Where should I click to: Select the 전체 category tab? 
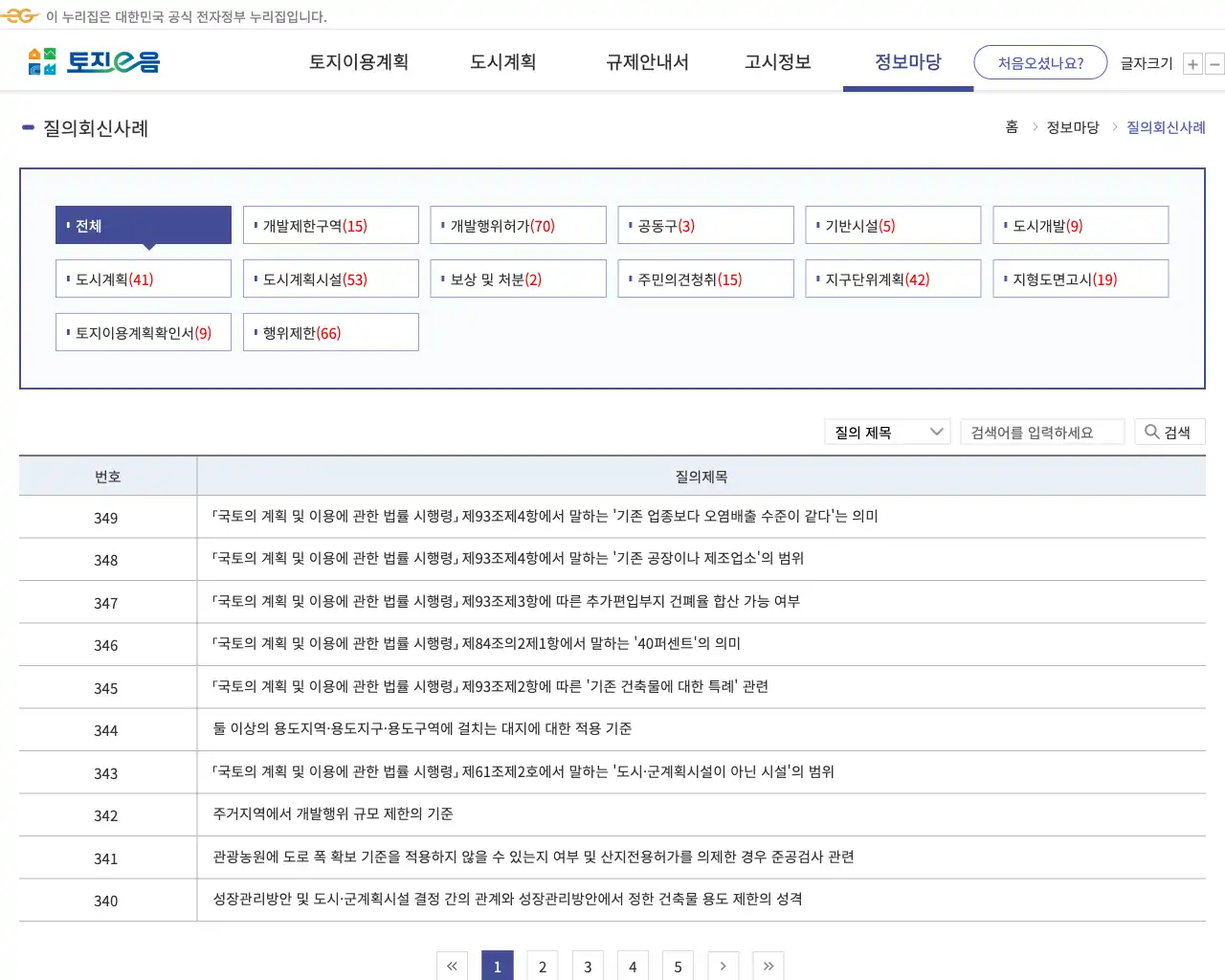click(x=143, y=225)
